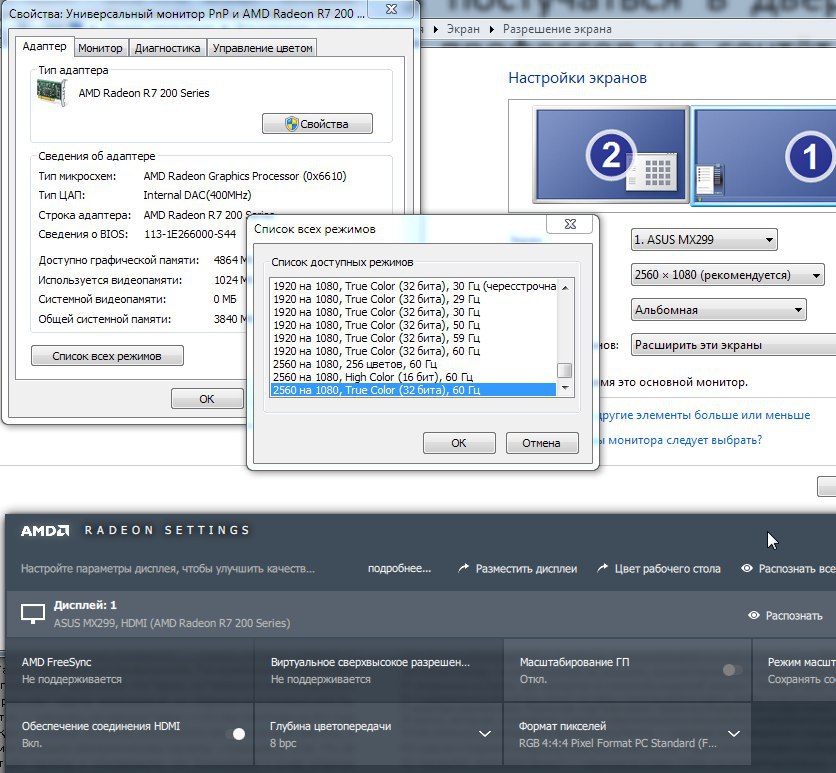Click BIOS value 113-1E266000-S44

click(x=190, y=234)
